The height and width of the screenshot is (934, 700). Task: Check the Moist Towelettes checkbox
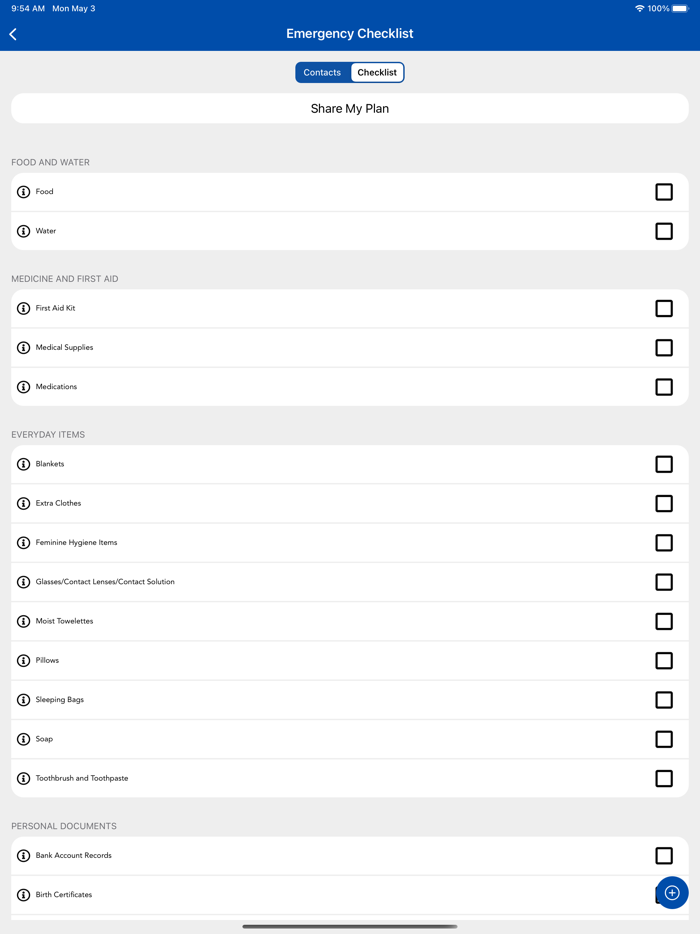coord(664,621)
